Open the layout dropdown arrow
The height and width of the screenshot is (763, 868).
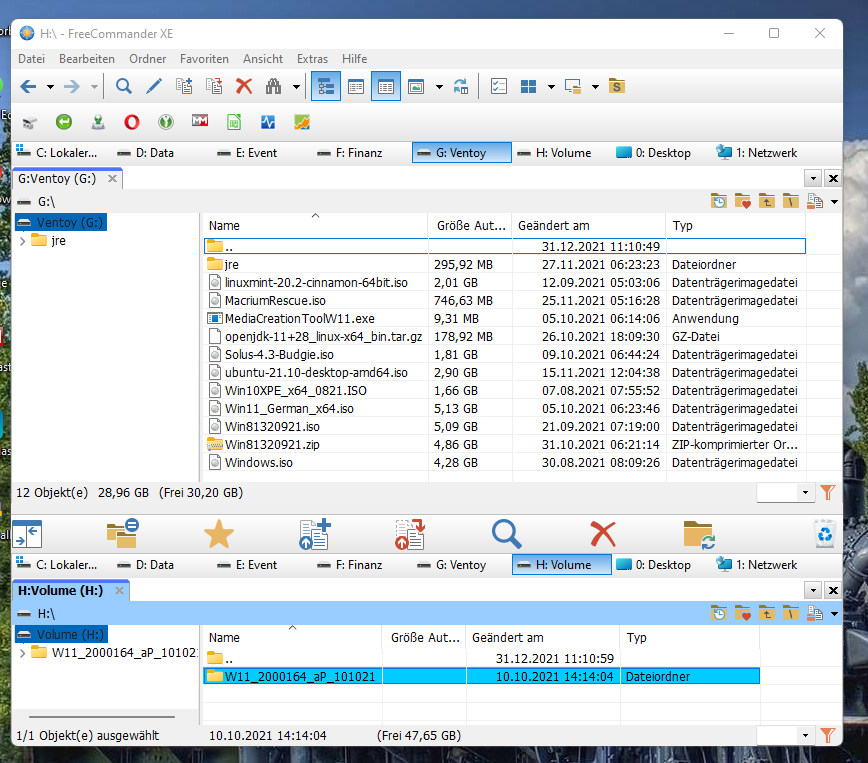(x=551, y=87)
